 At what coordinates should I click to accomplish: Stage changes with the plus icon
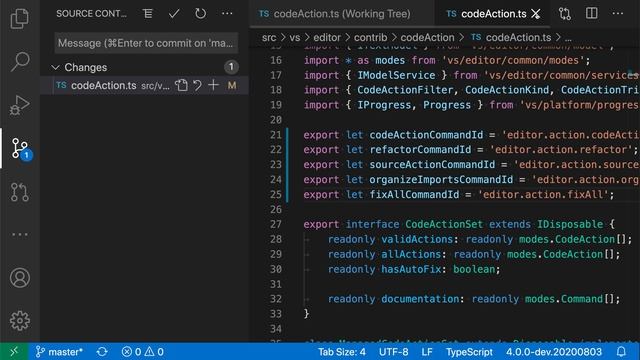tap(213, 85)
